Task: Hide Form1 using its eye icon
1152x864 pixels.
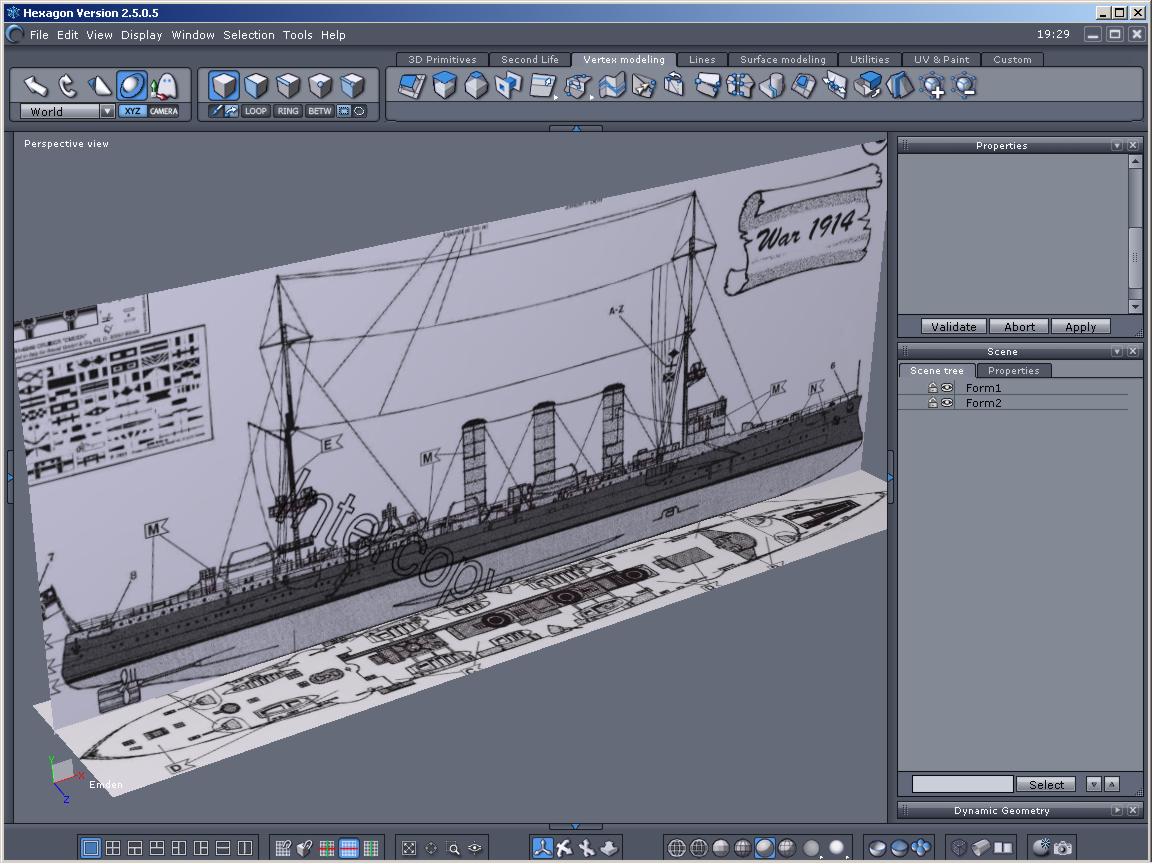Action: click(x=947, y=388)
